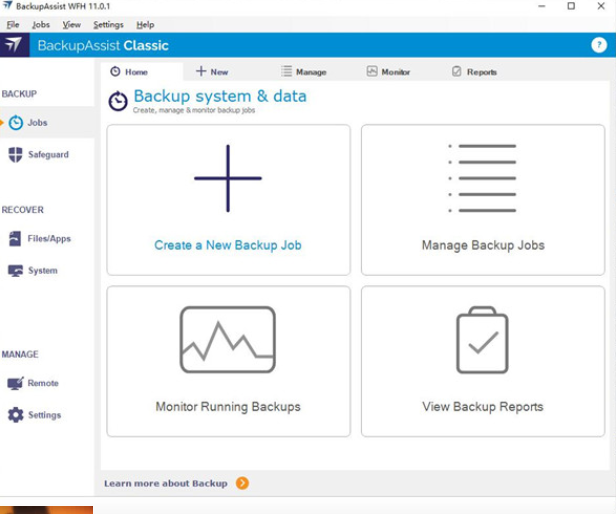Click Learn more about Backup link
616x514 pixels.
[x=166, y=484]
